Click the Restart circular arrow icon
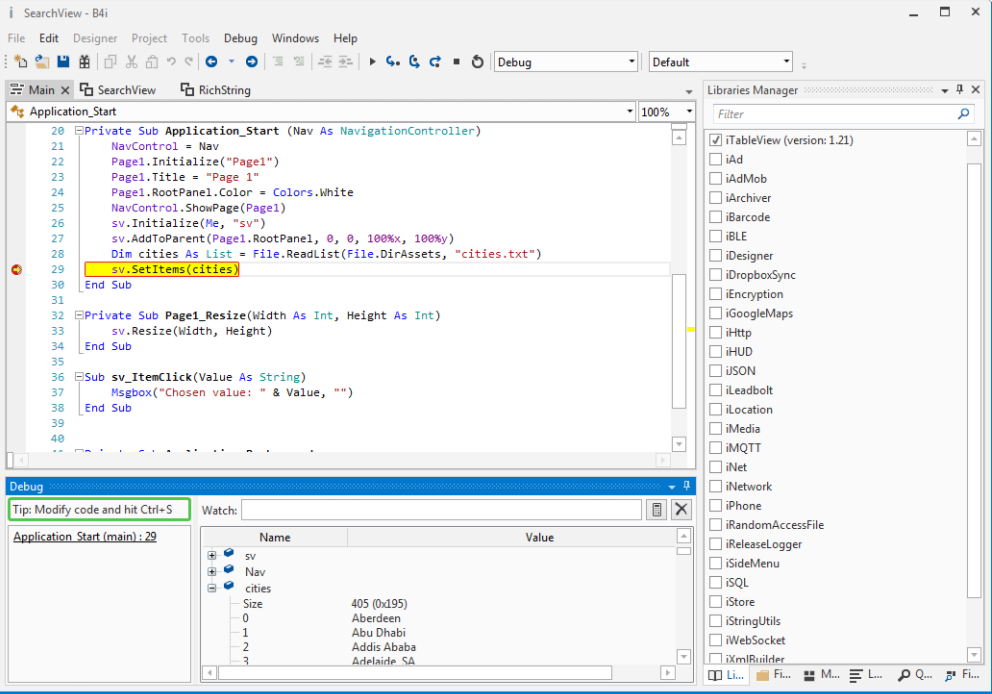Screen dimensions: 992x694 point(478,61)
